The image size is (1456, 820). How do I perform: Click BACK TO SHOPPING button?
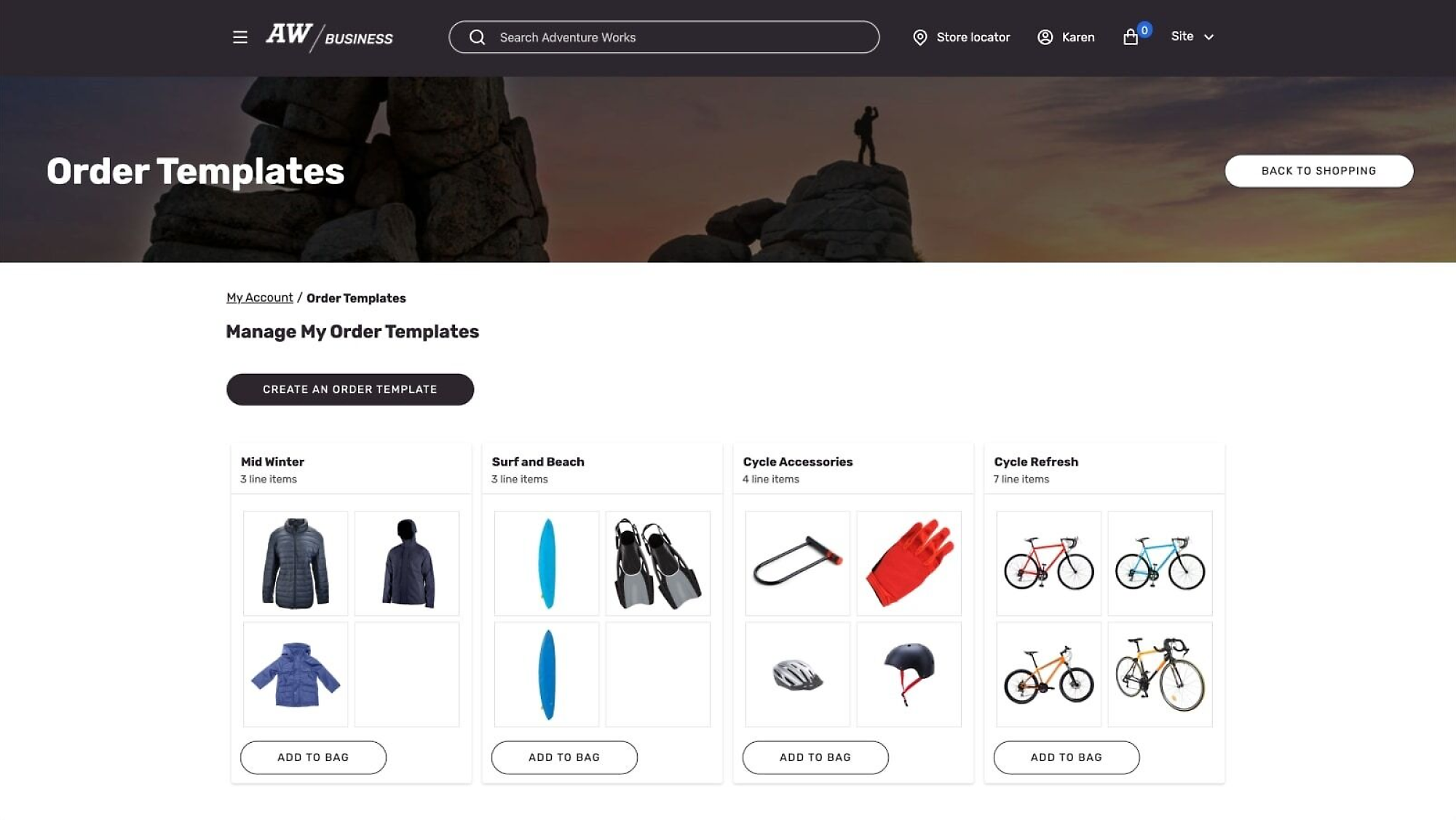[x=1318, y=170]
